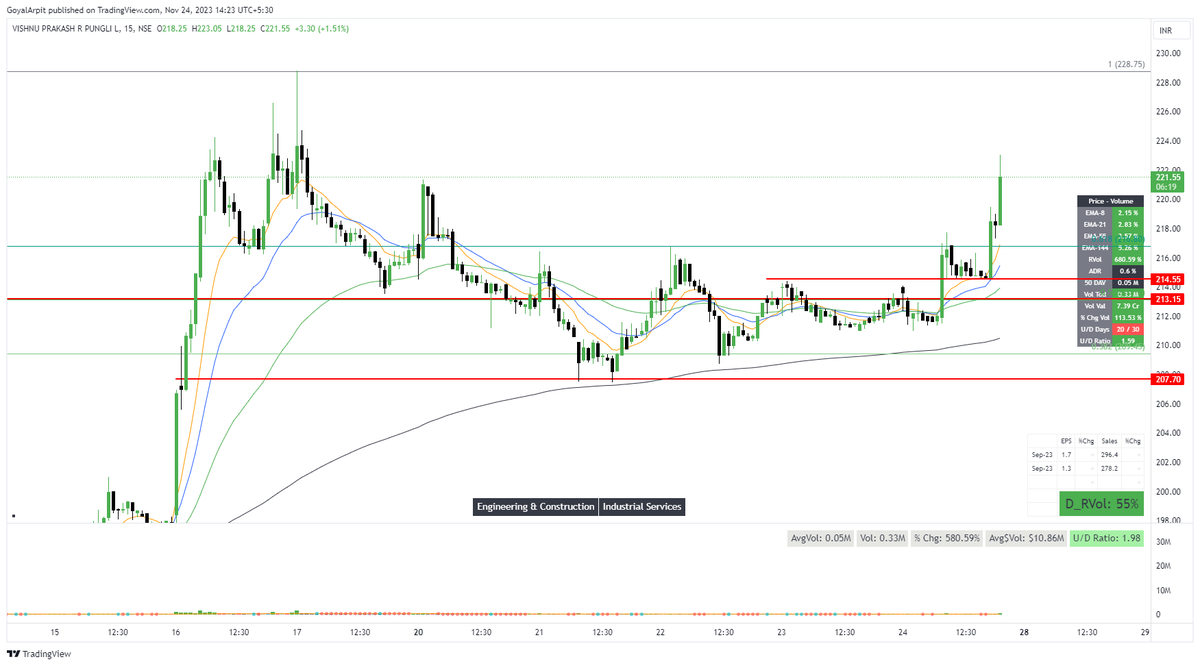Click the Vol: 0.33M stat
The width and height of the screenshot is (1200, 666).
point(883,538)
